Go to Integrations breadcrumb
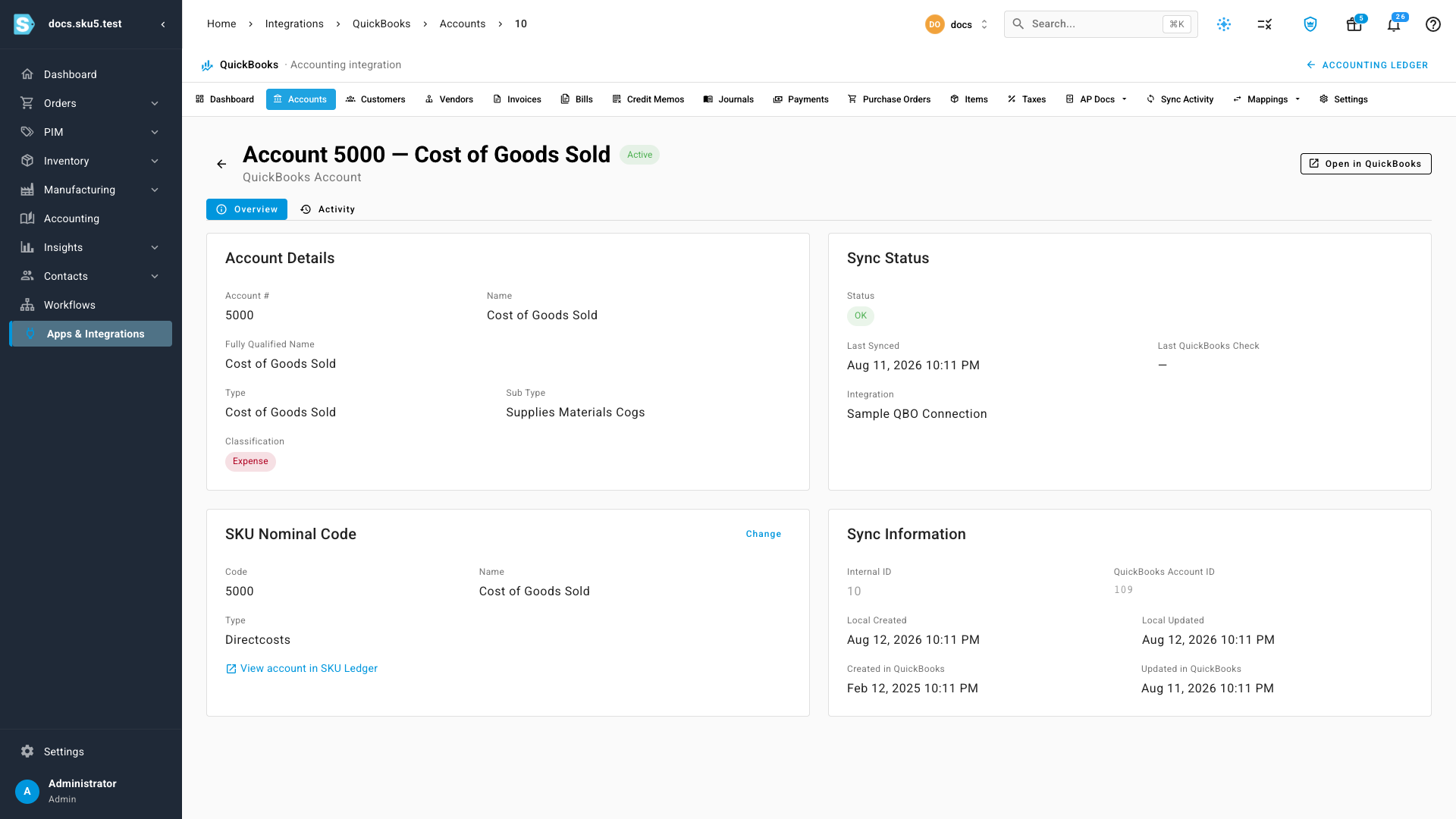Screen dimensions: 1456x819 click(294, 24)
